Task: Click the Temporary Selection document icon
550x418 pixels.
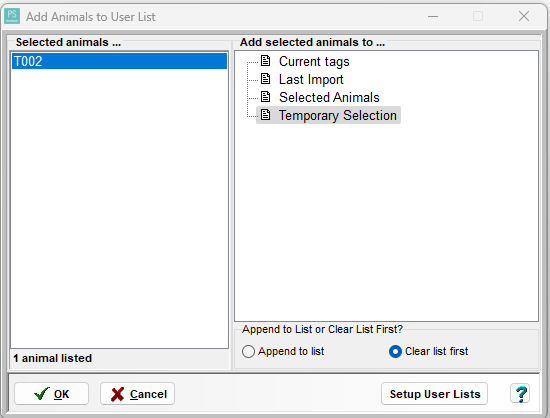Action: tap(266, 115)
